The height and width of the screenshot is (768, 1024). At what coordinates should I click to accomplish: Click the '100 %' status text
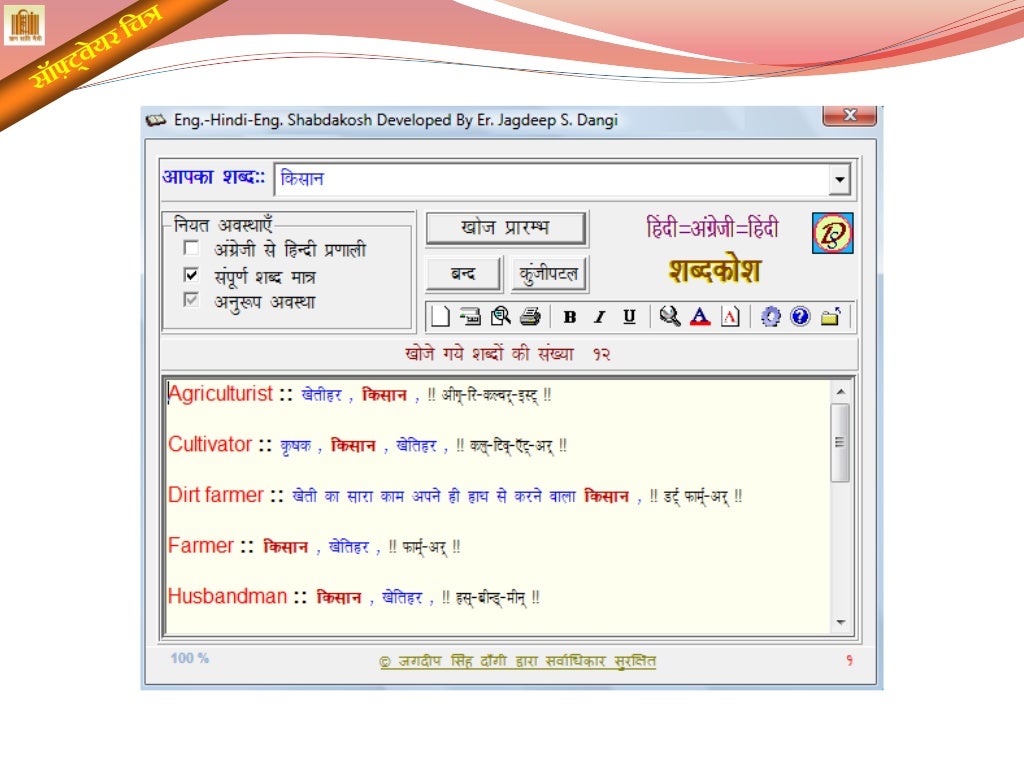(x=190, y=658)
